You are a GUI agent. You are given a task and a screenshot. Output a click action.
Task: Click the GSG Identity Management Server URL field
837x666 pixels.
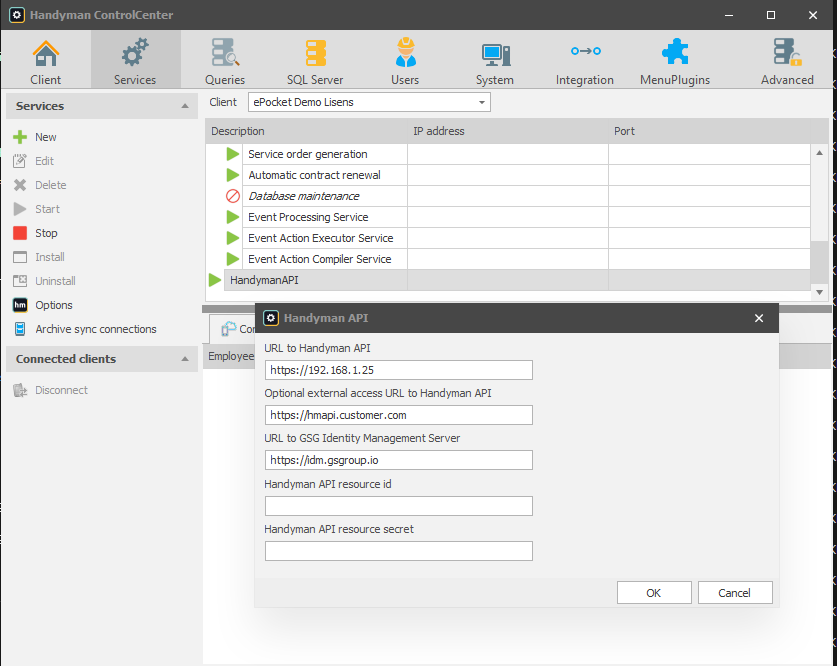(x=399, y=460)
